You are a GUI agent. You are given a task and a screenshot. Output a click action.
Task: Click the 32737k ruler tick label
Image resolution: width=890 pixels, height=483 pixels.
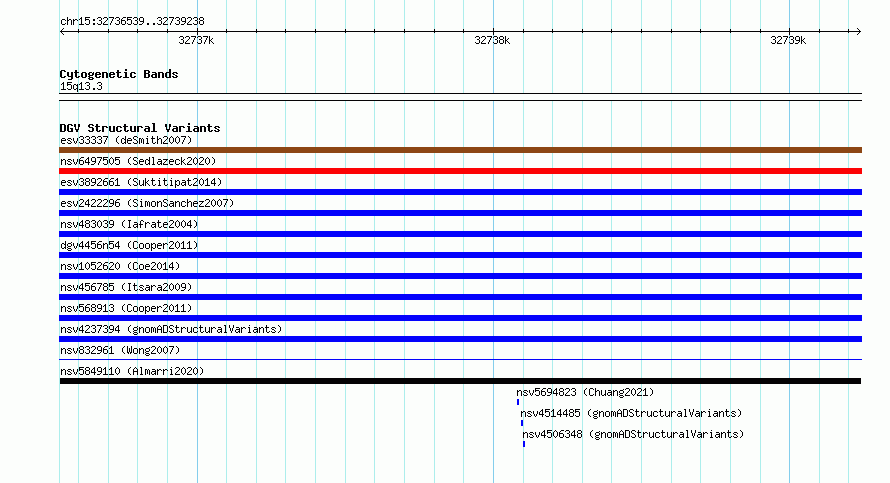(196, 40)
